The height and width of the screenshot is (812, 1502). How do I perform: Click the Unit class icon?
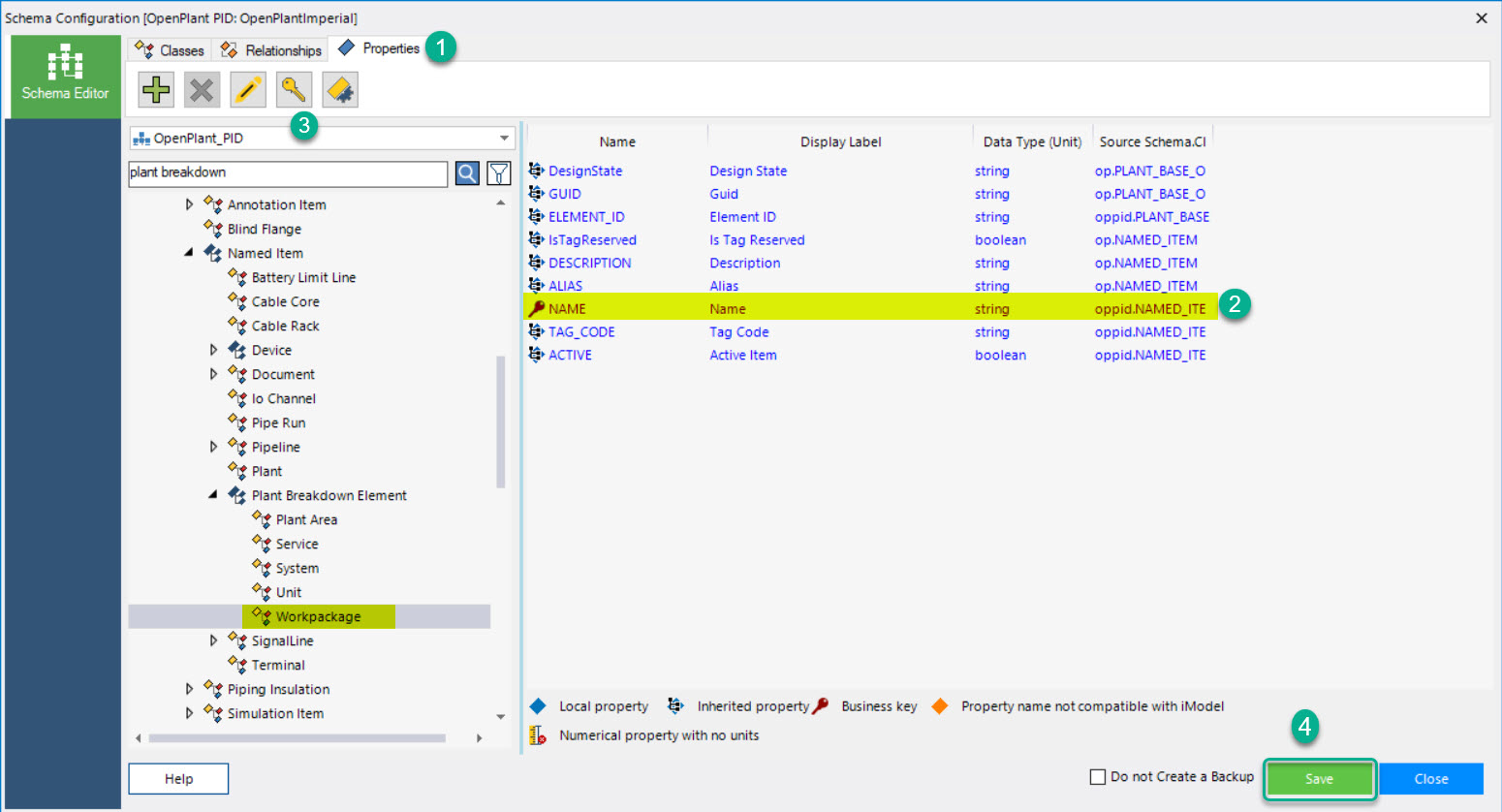262,592
